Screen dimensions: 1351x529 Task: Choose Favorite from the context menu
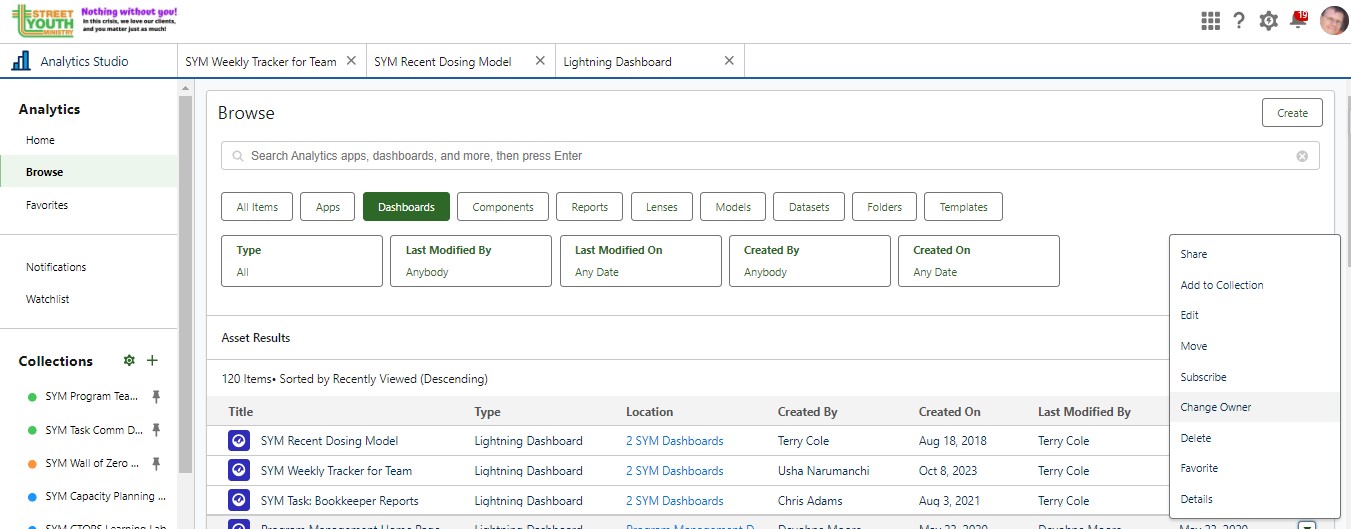(x=1254, y=468)
